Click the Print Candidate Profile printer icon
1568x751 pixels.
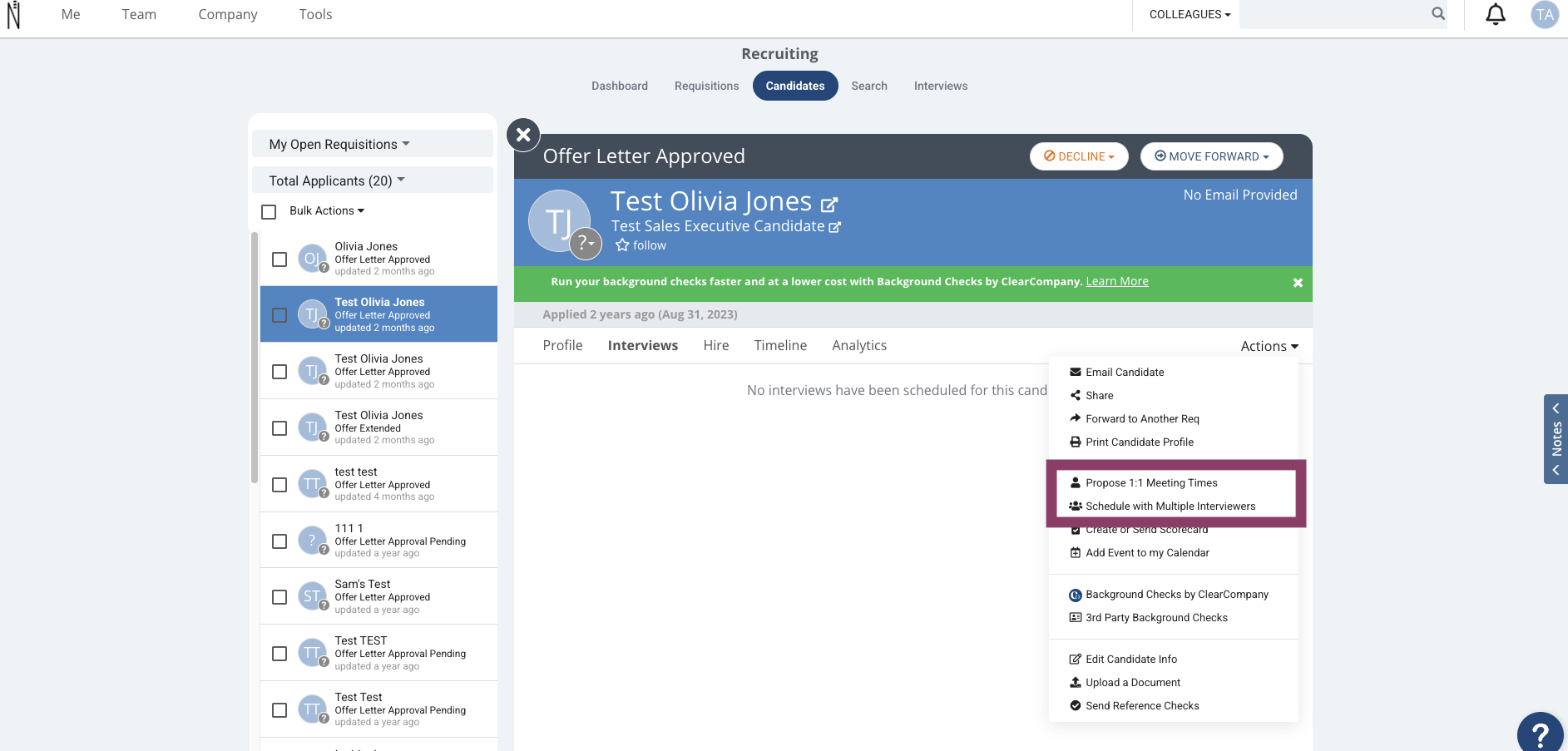[x=1076, y=442]
